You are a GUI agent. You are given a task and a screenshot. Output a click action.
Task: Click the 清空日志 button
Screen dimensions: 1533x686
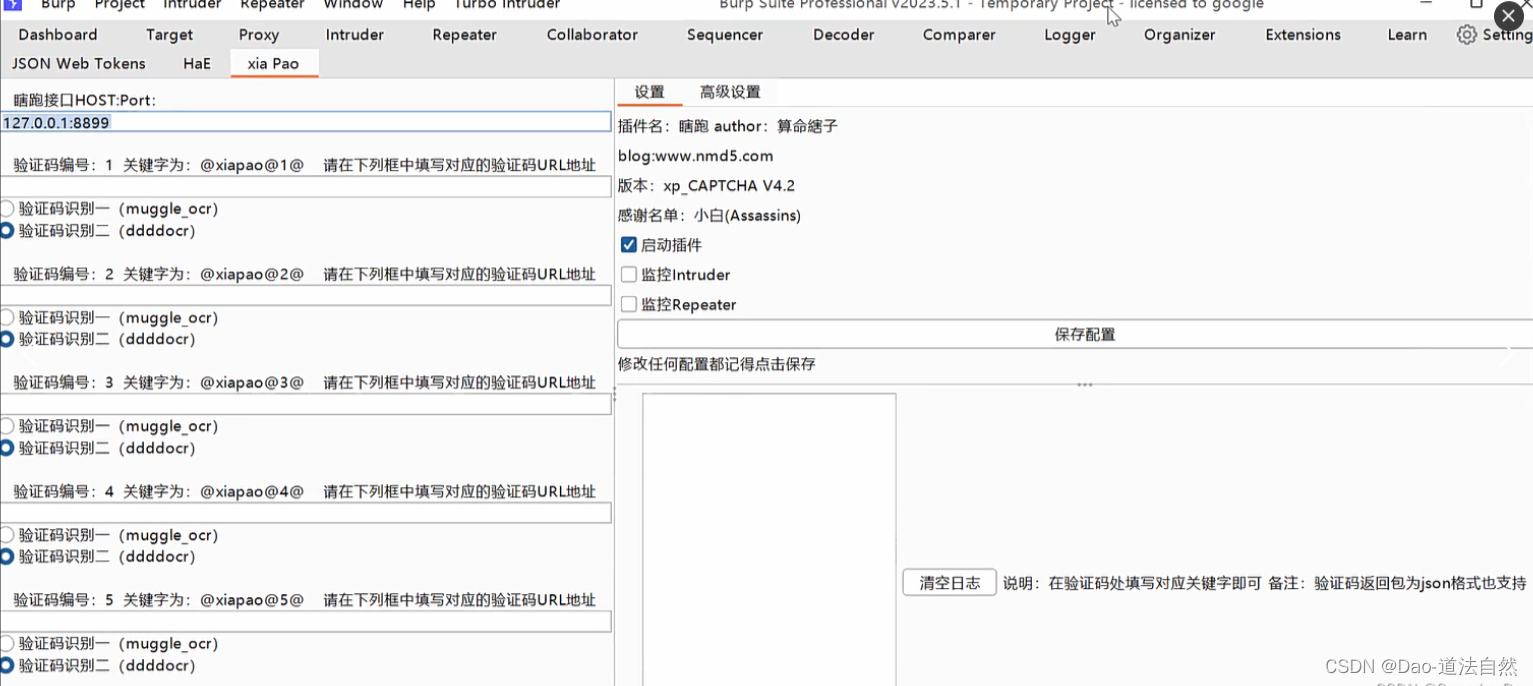click(949, 583)
